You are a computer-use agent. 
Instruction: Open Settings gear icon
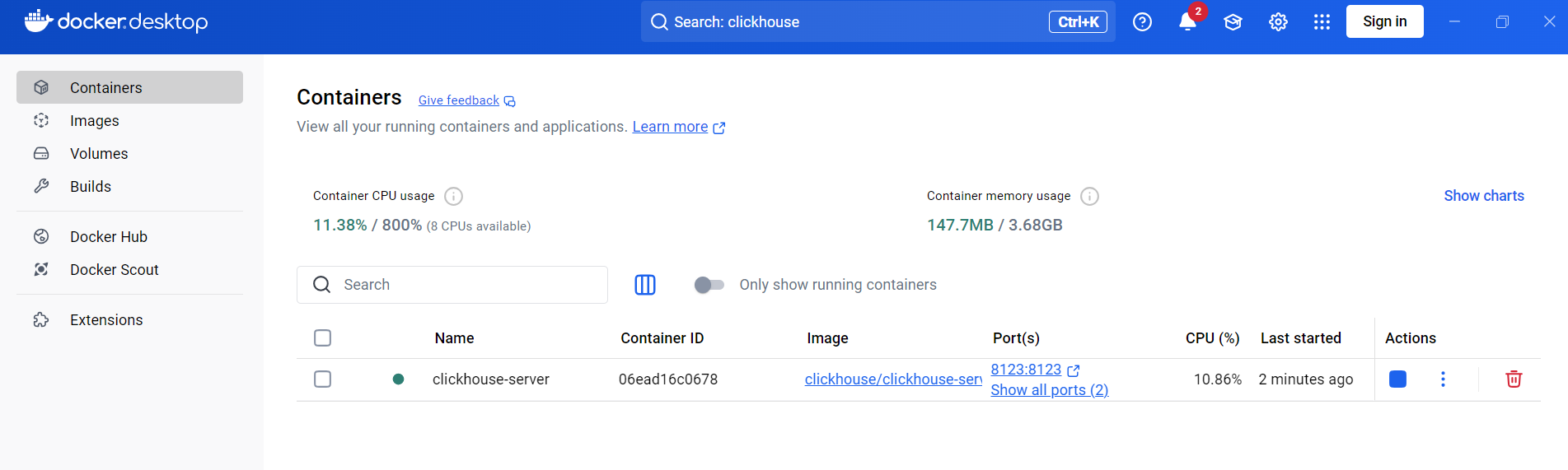(1278, 22)
